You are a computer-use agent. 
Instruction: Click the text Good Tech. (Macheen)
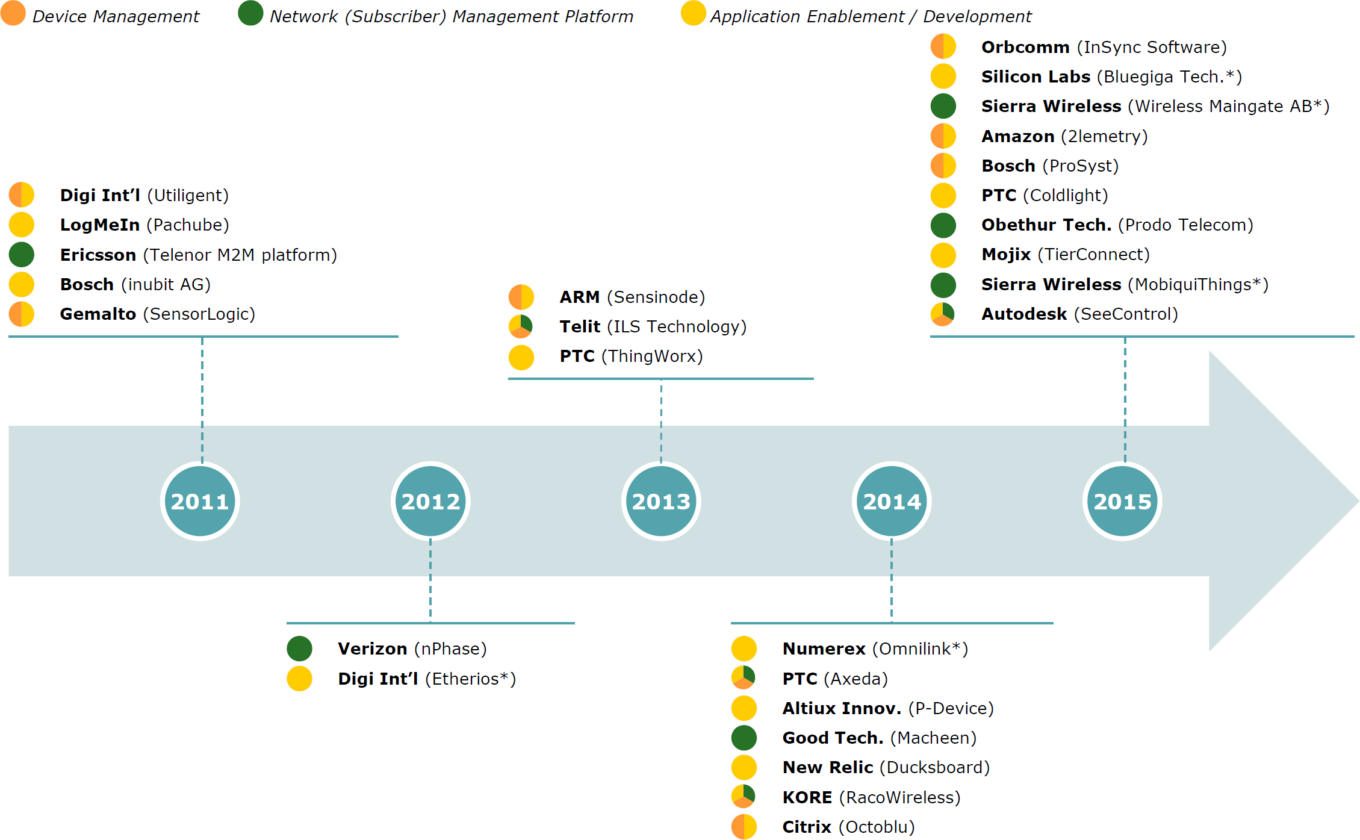879,738
